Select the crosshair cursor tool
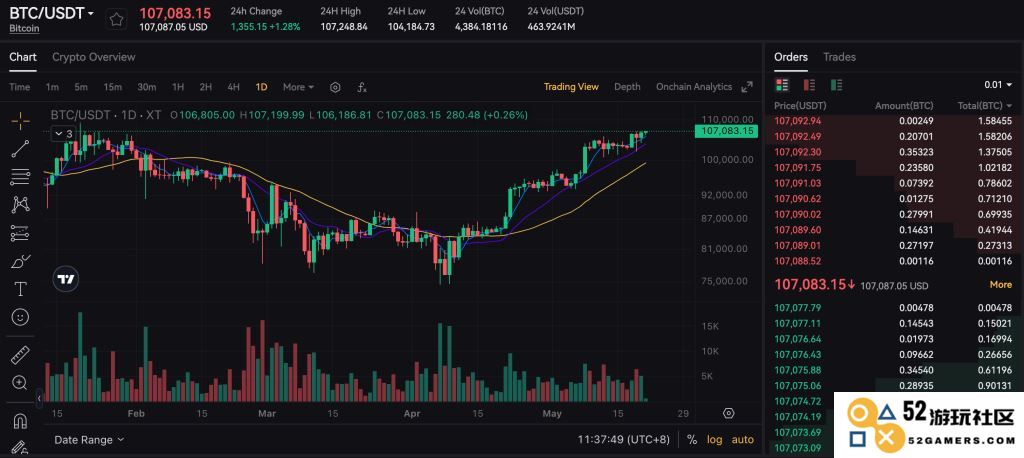This screenshot has height=458, width=1024. coord(20,120)
